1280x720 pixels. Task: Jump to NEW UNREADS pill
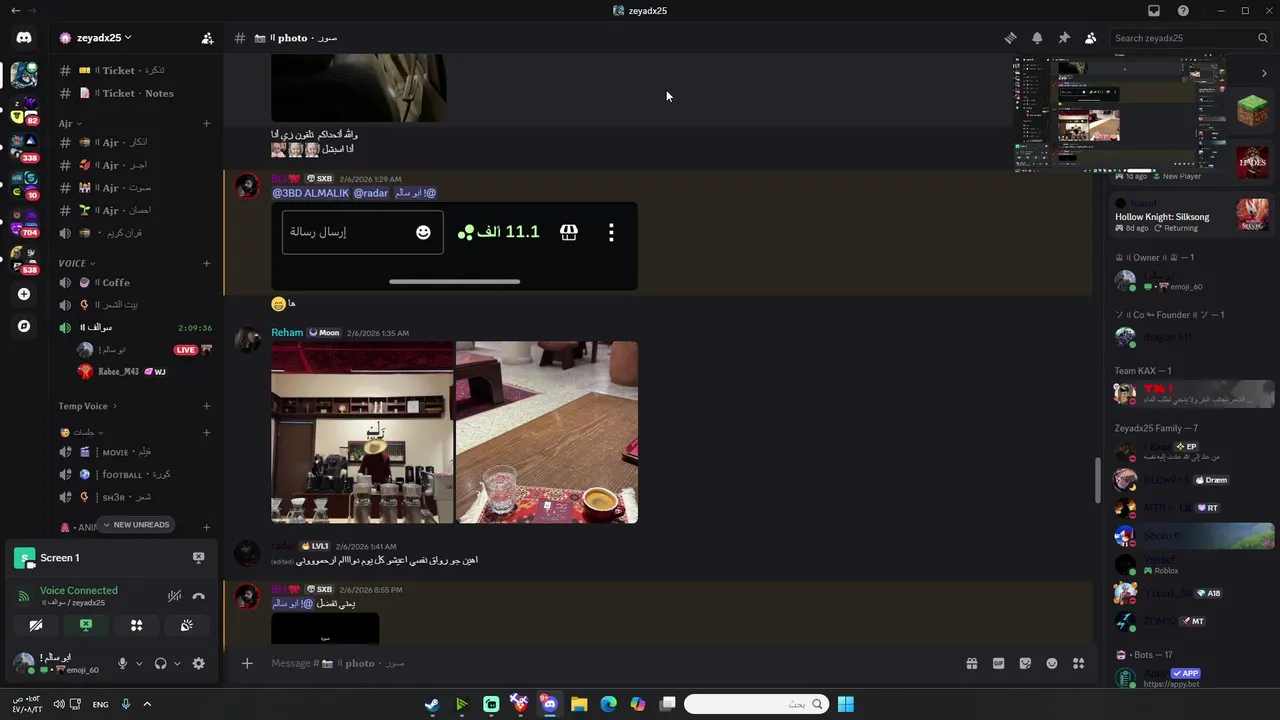135,525
